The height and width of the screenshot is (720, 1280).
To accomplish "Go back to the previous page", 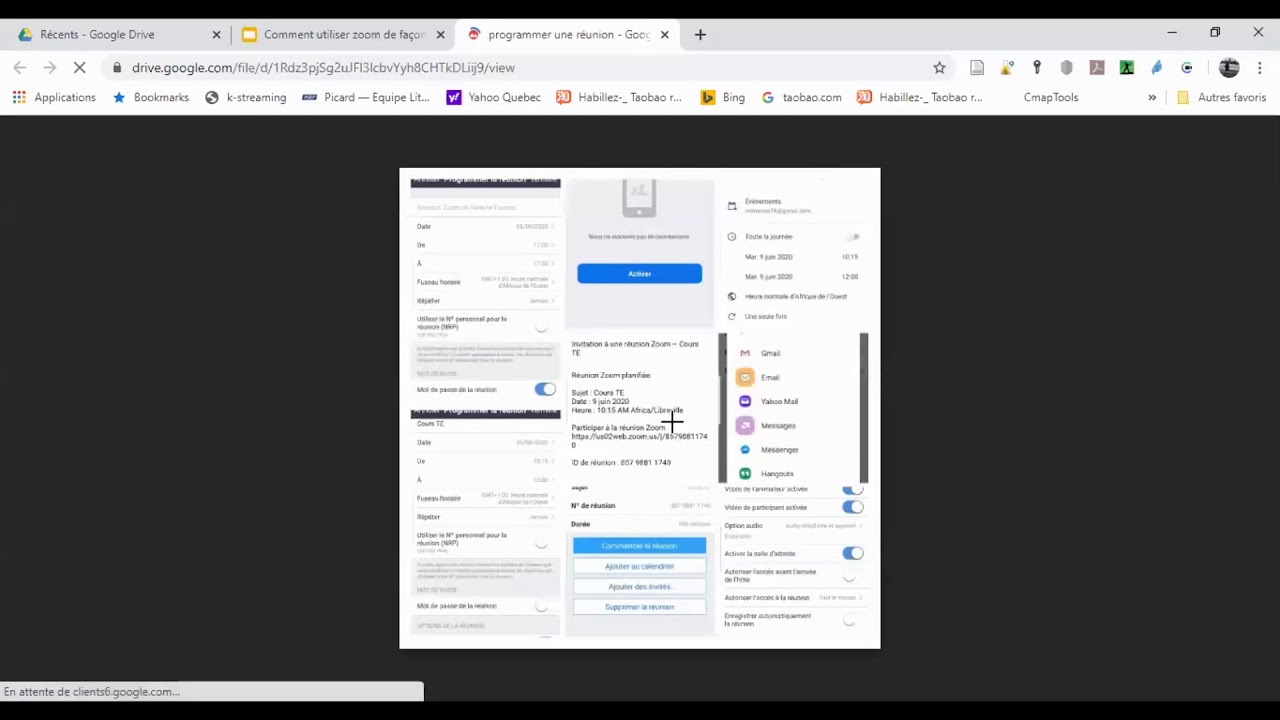I will coord(20,67).
